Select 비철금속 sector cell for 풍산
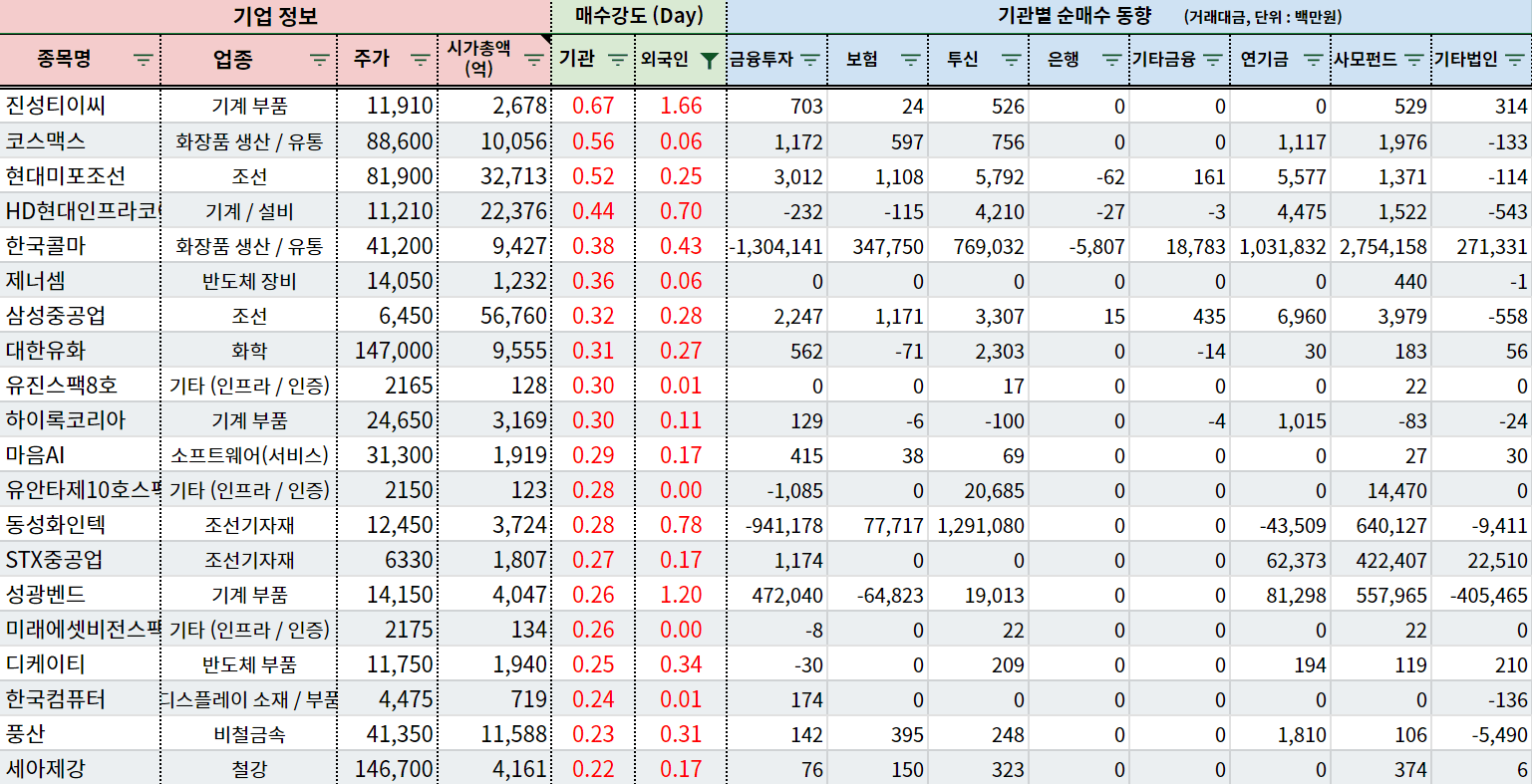 249,735
